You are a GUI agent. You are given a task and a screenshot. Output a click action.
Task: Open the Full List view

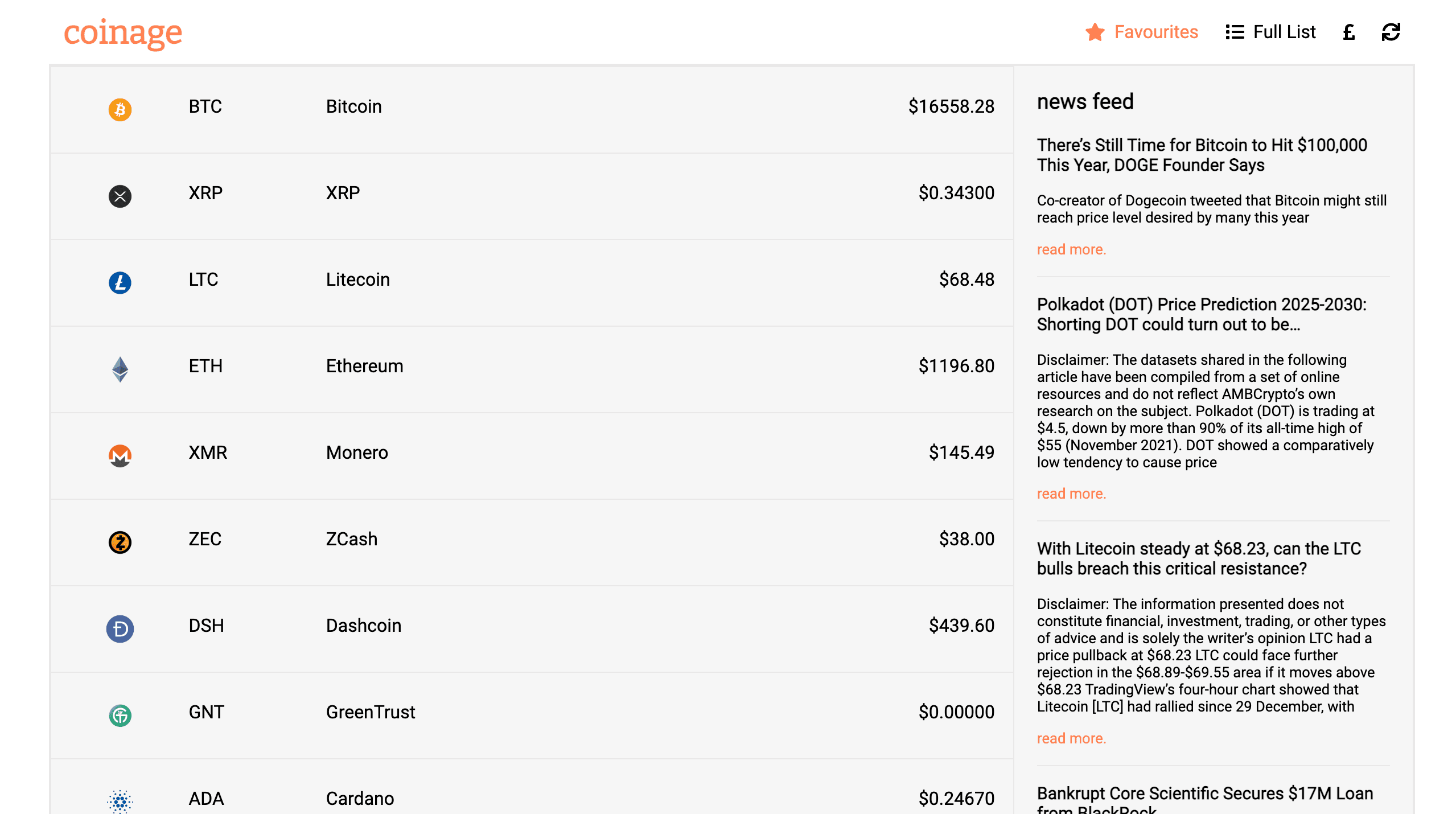tap(1270, 32)
